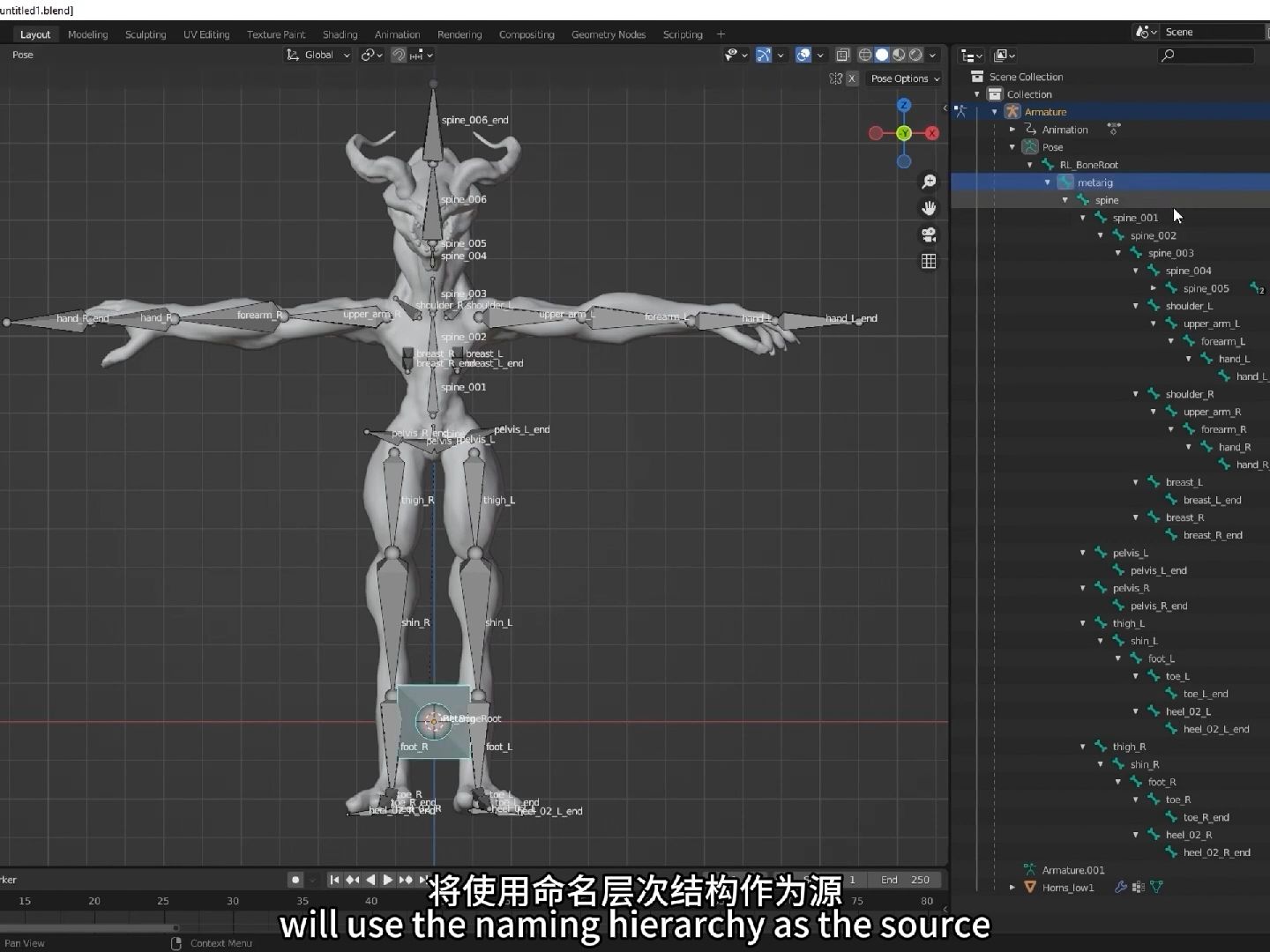Play the animation forward
Viewport: 1270px width, 952px height.
coord(388,880)
